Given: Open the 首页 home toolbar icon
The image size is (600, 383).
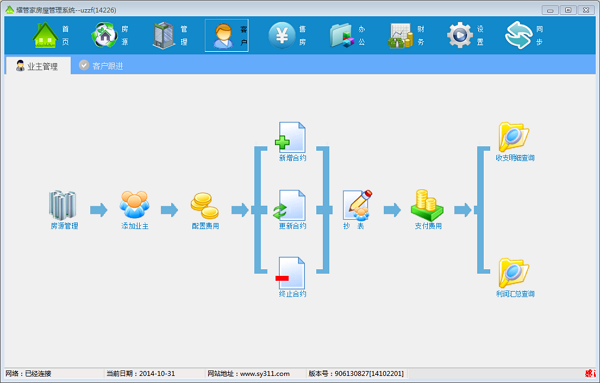Looking at the screenshot, I should 46,35.
